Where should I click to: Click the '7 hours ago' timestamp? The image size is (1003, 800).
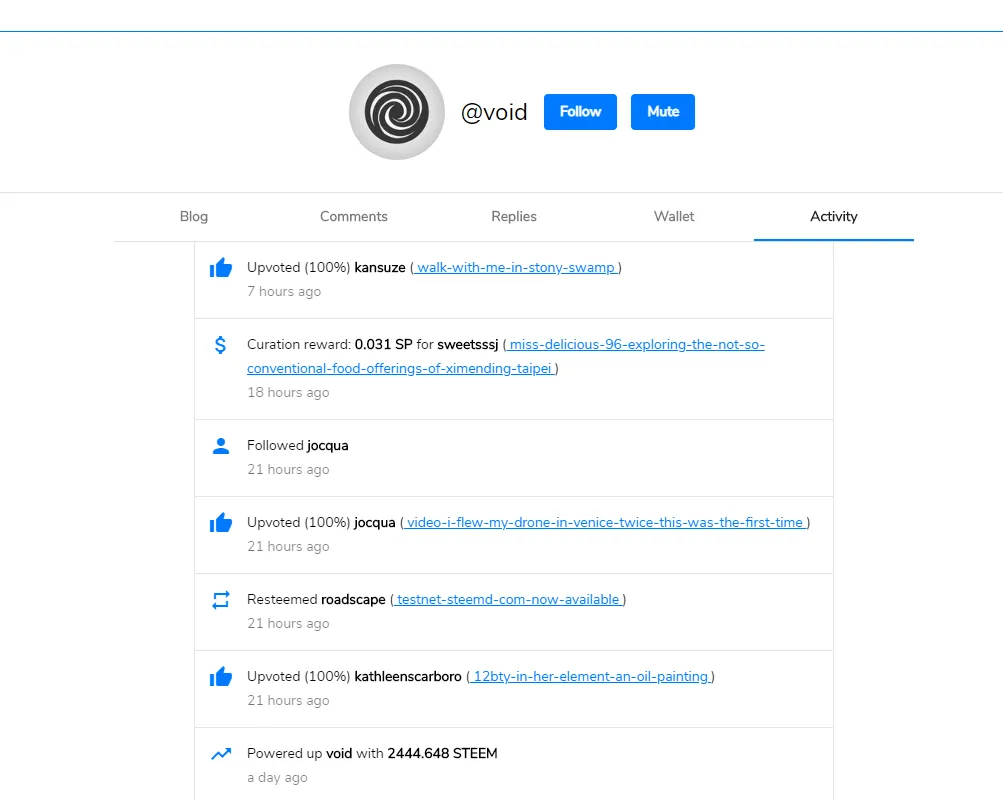284,292
